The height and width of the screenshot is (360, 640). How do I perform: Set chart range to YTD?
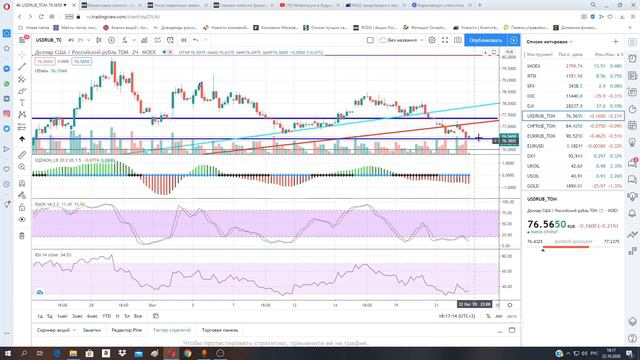[107, 316]
